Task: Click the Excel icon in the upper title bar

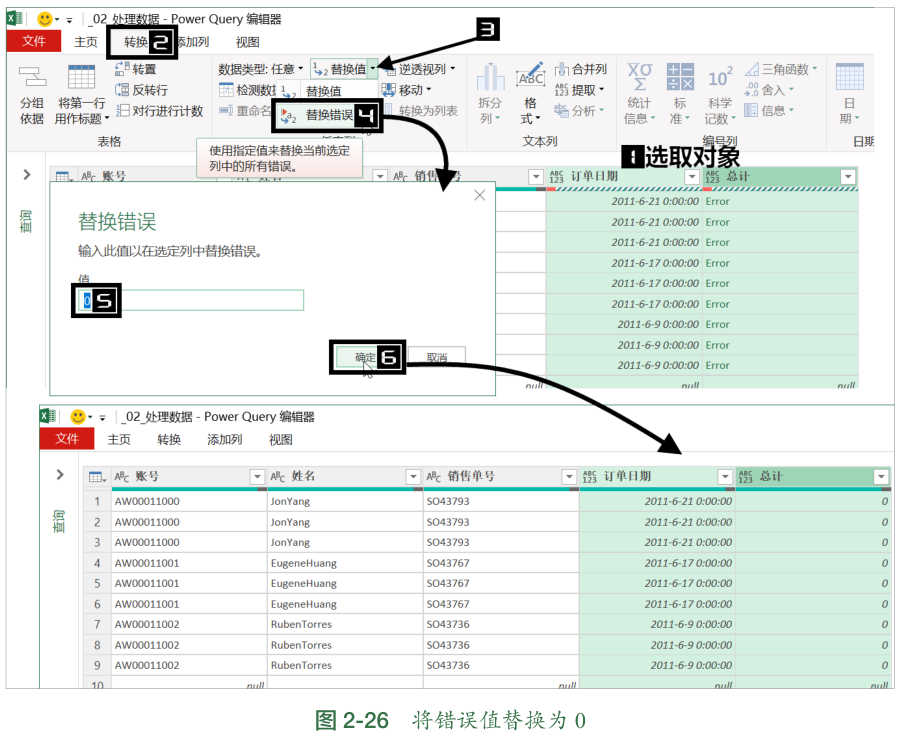Action: [x=15, y=18]
